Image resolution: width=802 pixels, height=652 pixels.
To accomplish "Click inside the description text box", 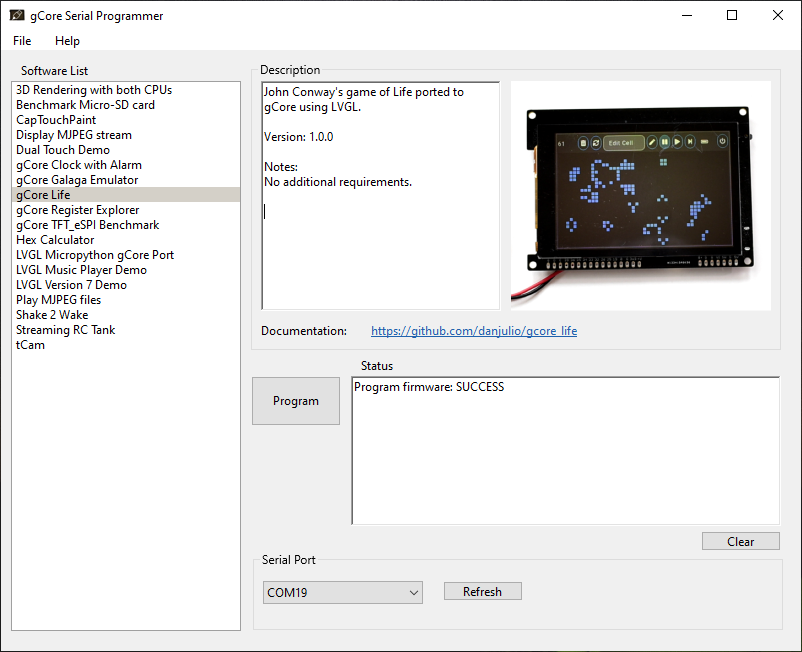I will 381,195.
